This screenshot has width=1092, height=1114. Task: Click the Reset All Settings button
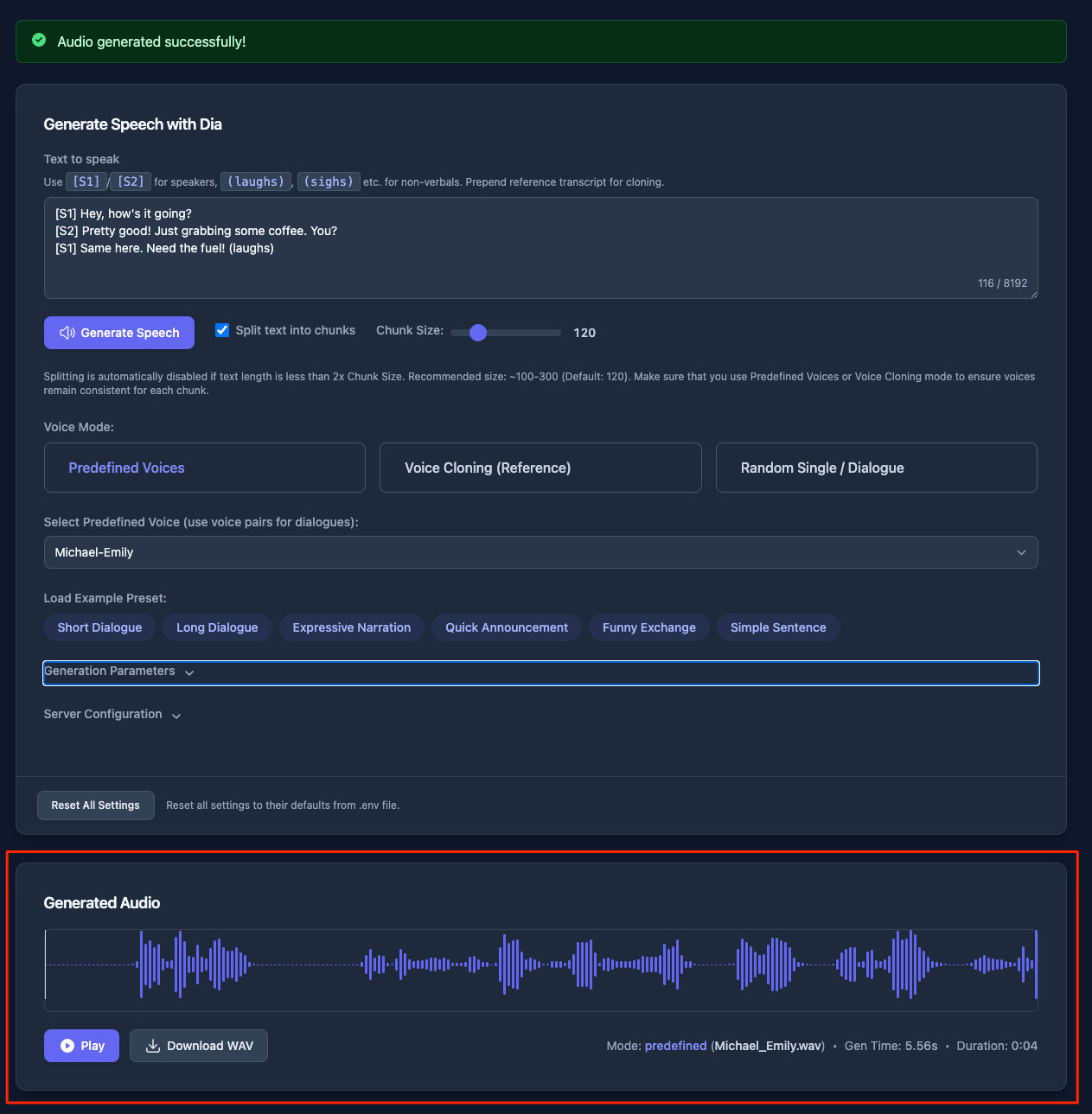pyautogui.click(x=96, y=805)
